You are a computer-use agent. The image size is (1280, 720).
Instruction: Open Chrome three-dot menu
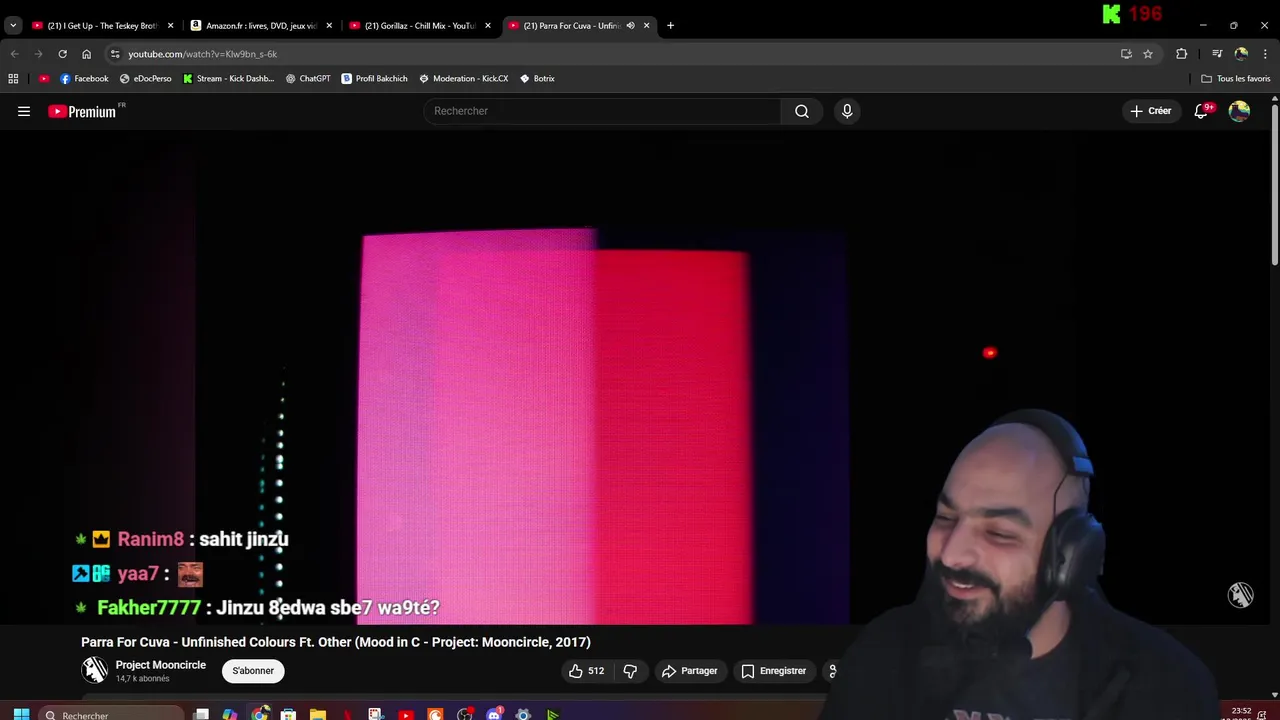pos(1266,54)
